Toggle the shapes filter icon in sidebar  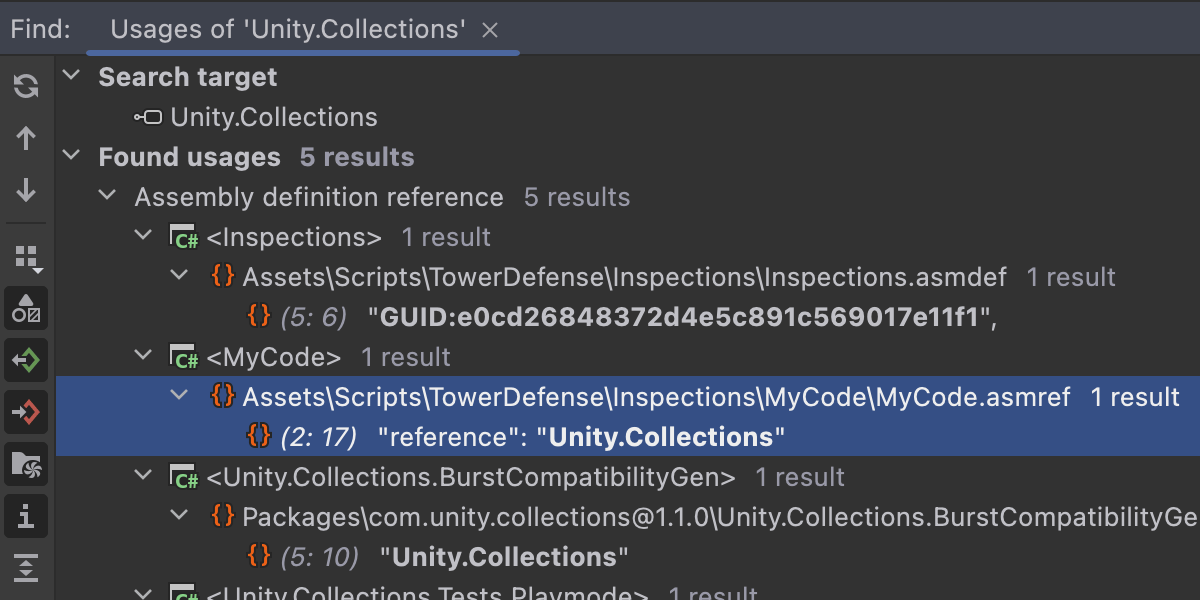coord(27,309)
